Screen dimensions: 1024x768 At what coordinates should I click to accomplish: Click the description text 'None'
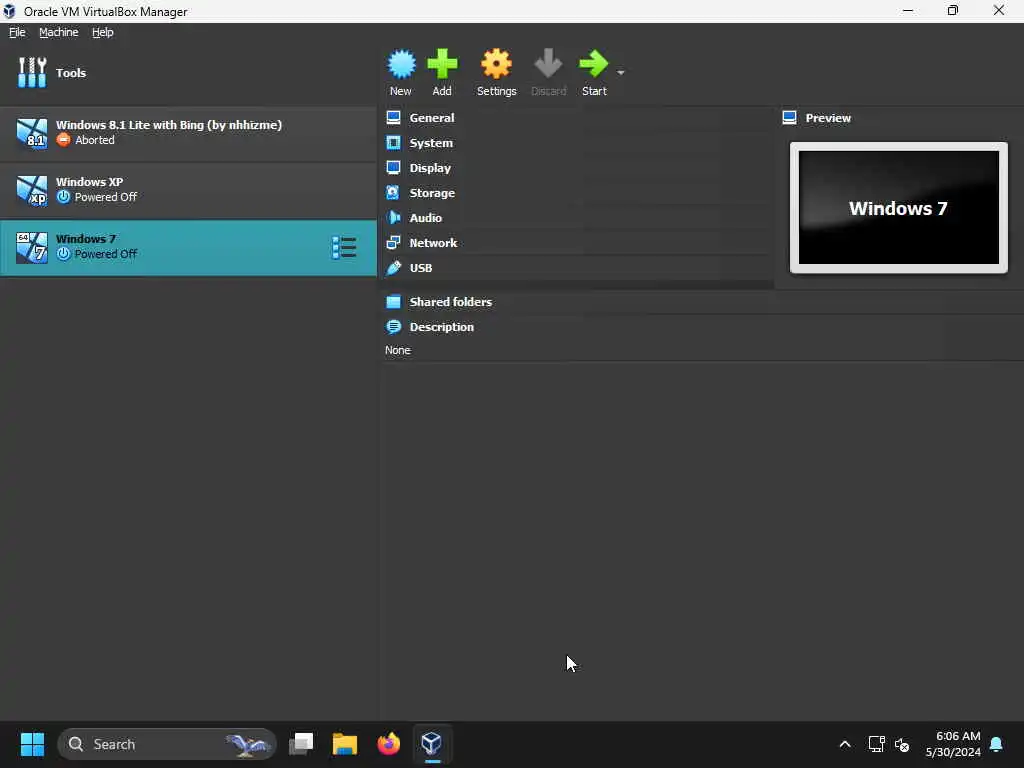(x=398, y=350)
